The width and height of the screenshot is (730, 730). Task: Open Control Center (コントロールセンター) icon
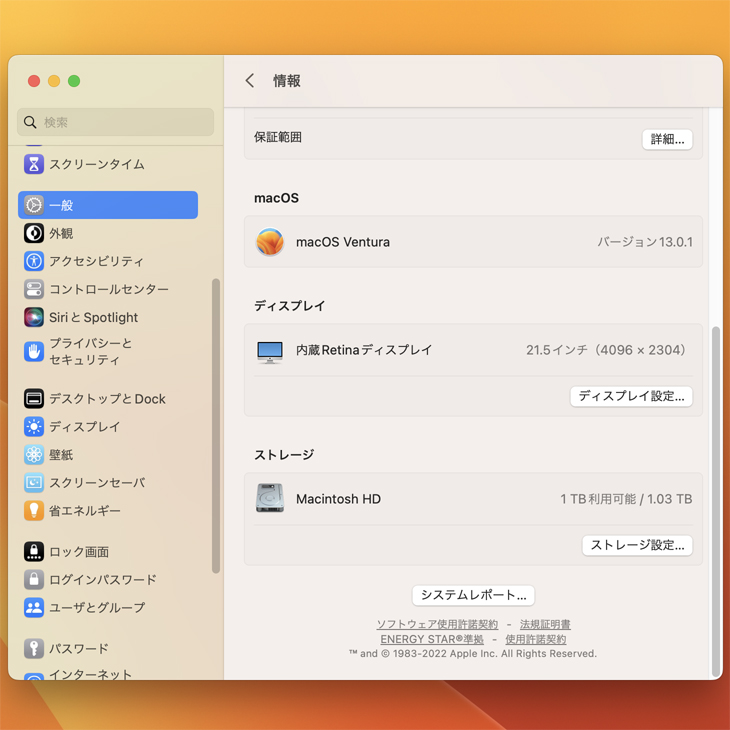tap(34, 289)
